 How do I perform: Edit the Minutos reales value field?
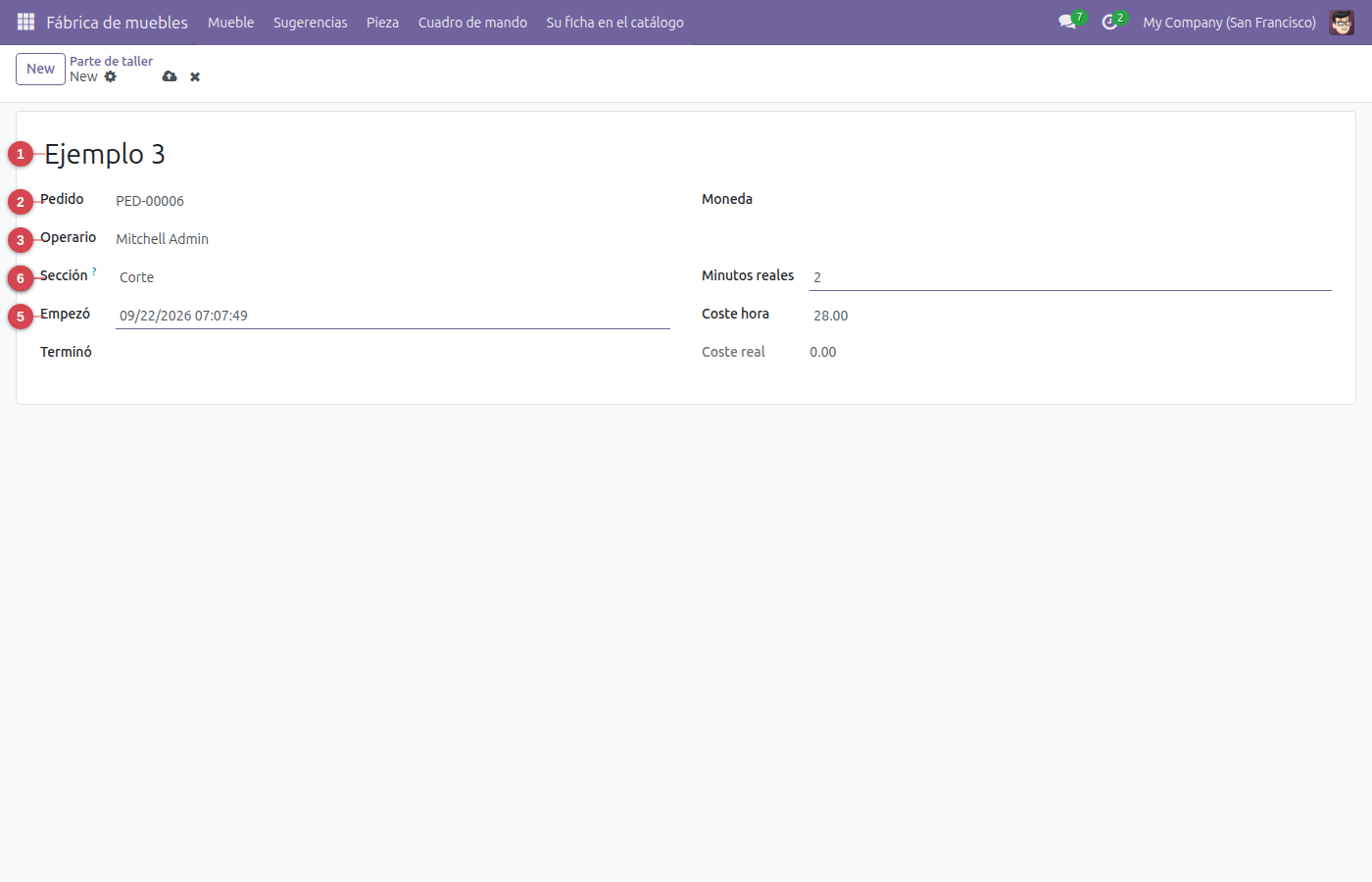[1070, 277]
